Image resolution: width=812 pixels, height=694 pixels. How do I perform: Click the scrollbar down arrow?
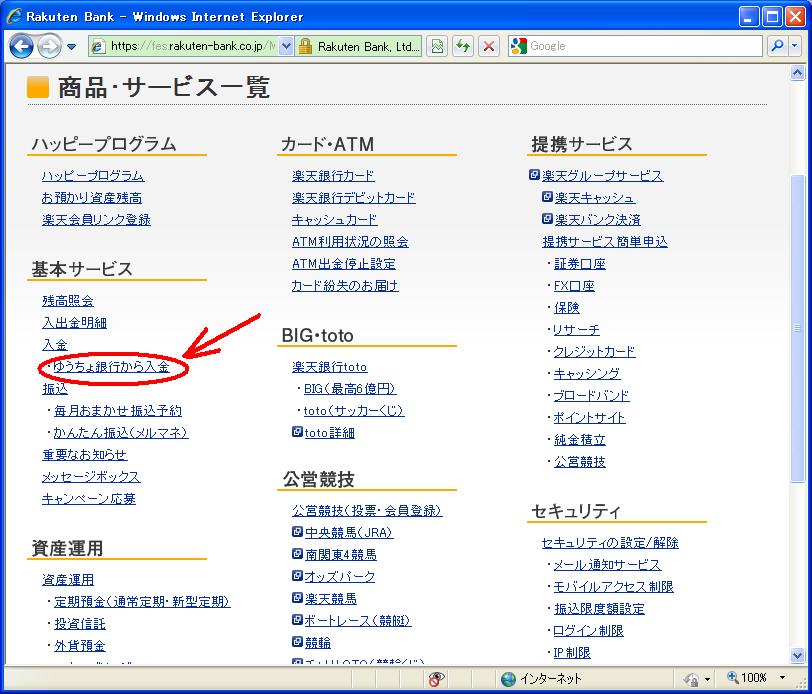tap(798, 655)
